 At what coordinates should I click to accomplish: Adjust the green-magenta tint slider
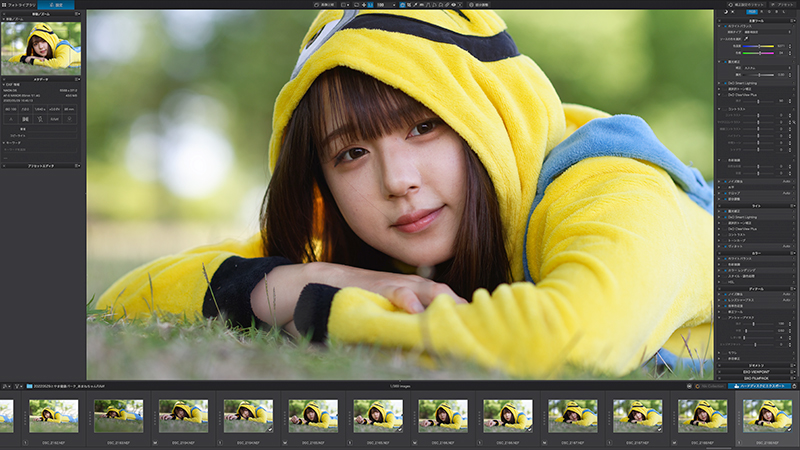[759, 53]
